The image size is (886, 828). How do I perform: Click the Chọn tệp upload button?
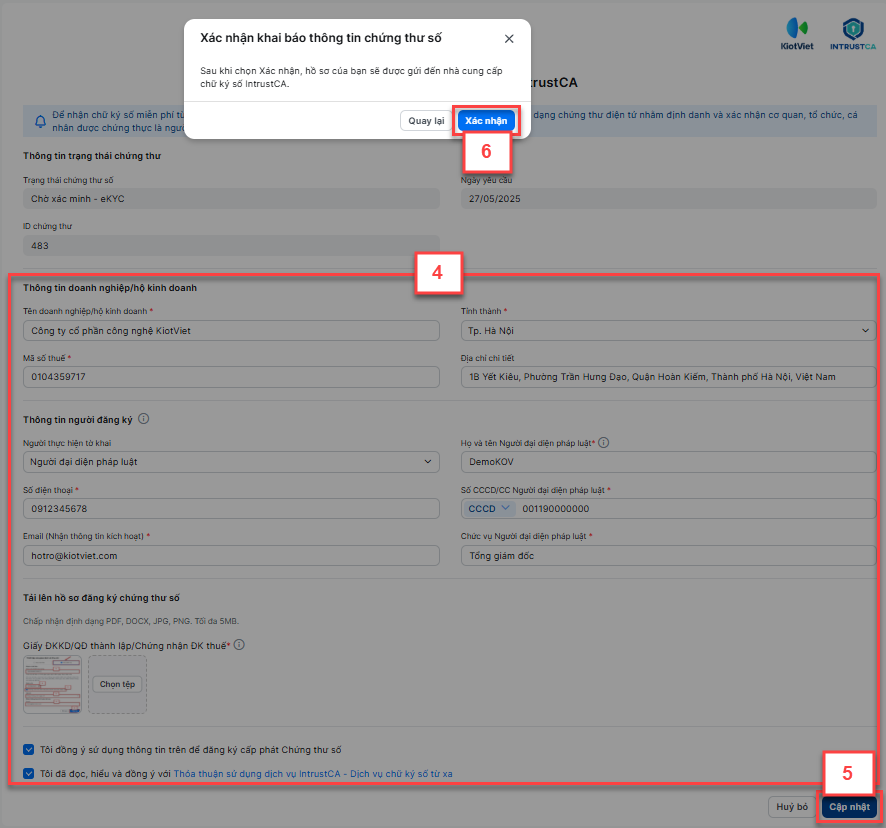pyautogui.click(x=117, y=684)
